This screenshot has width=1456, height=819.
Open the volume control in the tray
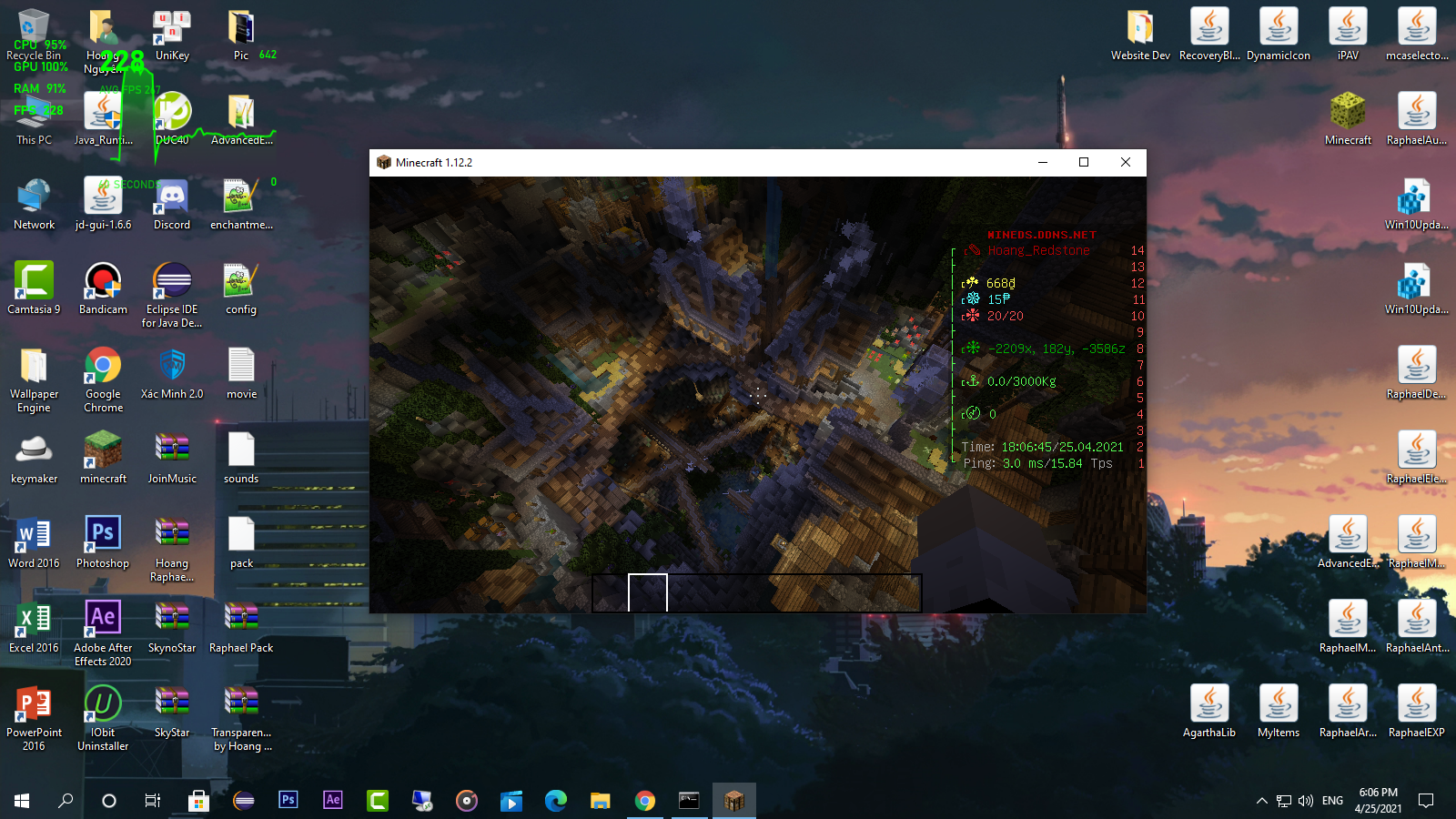[1306, 801]
